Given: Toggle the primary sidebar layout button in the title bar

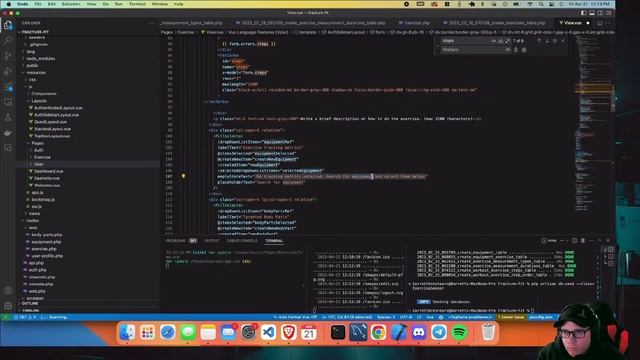Looking at the screenshot, I should [583, 13].
